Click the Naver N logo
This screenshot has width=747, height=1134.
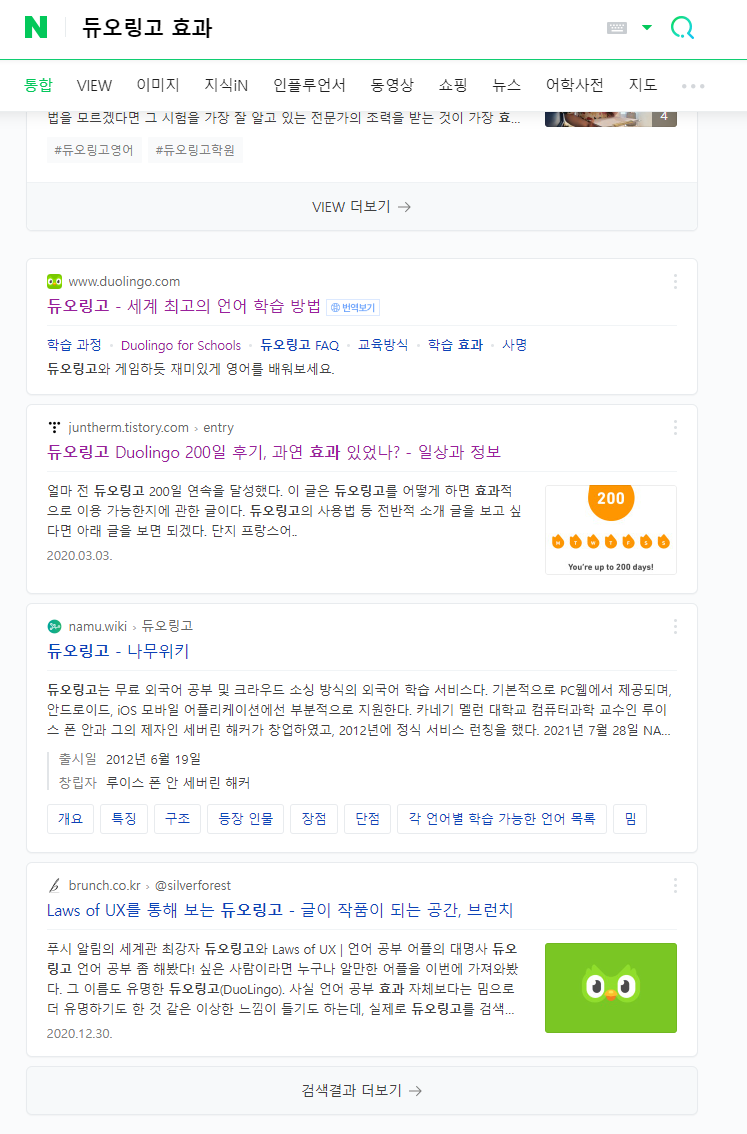[x=35, y=27]
